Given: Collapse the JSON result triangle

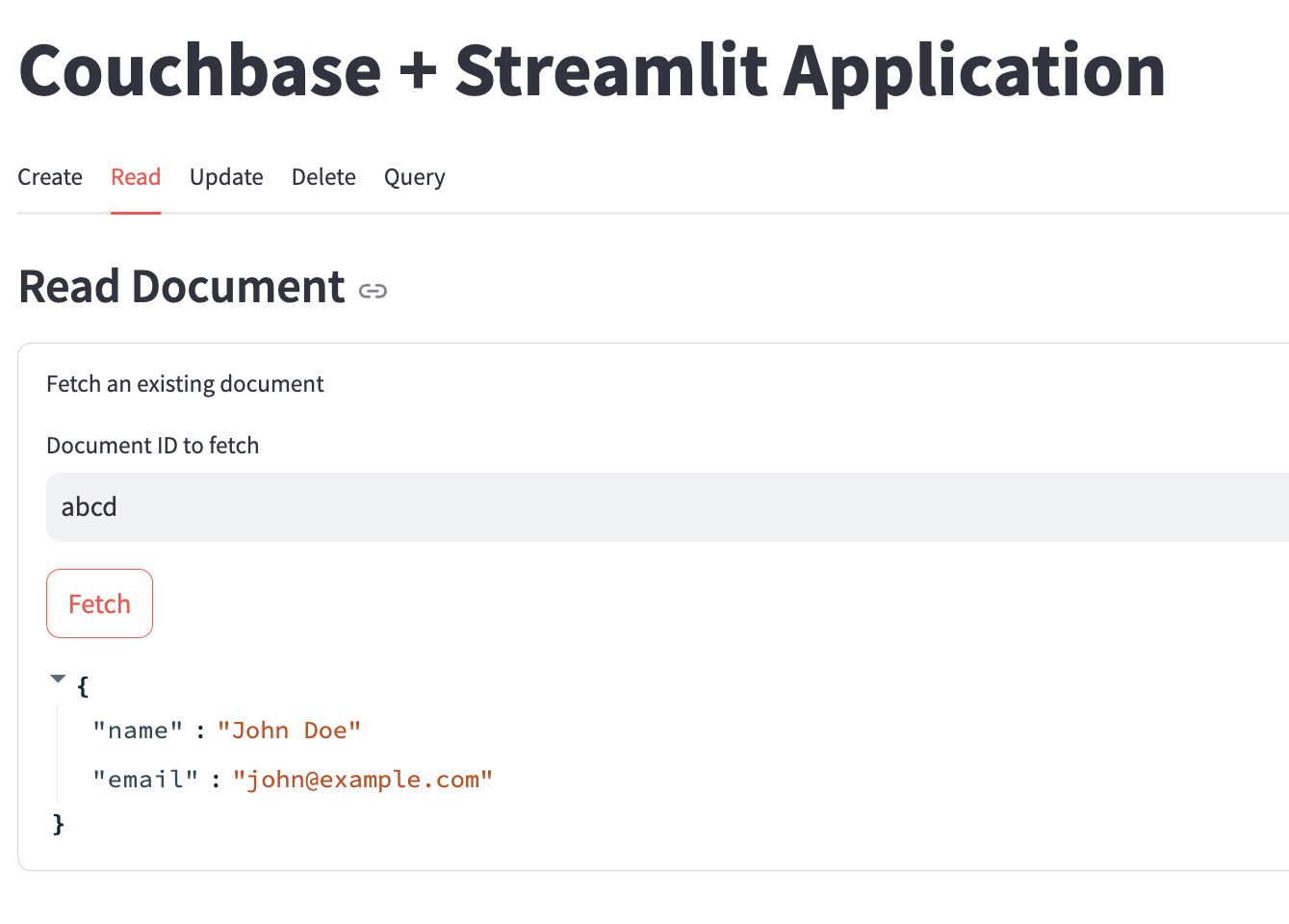Looking at the screenshot, I should tap(58, 680).
